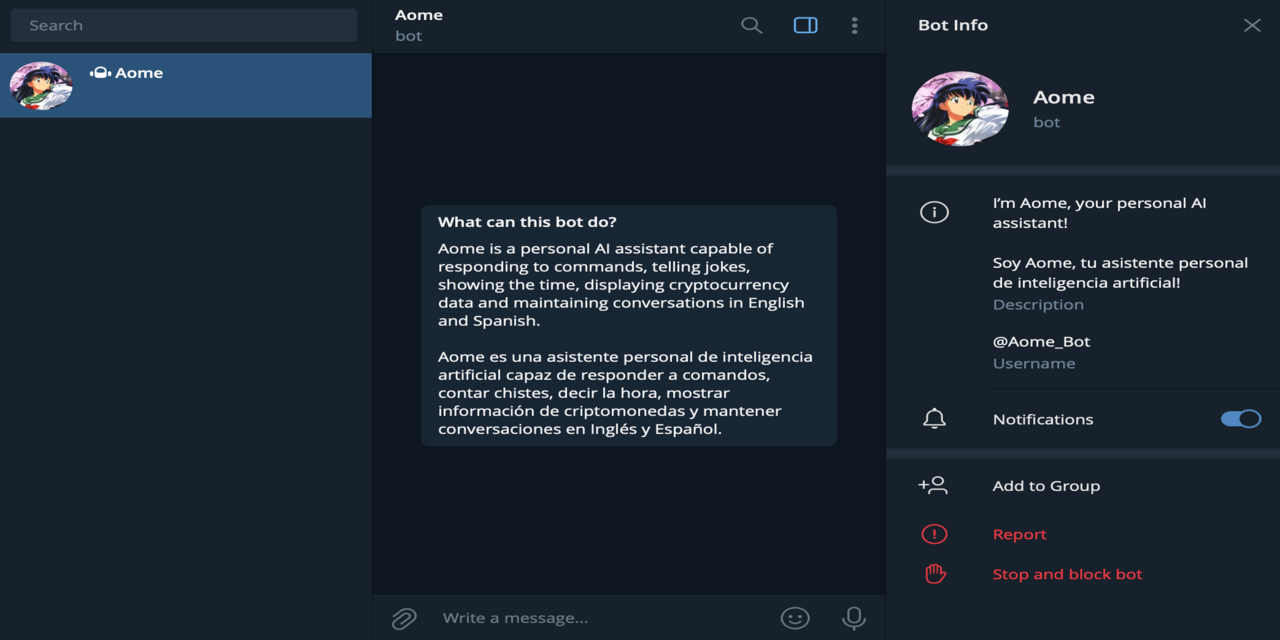The width and height of the screenshot is (1280, 640).
Task: Click the paperclip attachment icon
Action: pyautogui.click(x=403, y=618)
